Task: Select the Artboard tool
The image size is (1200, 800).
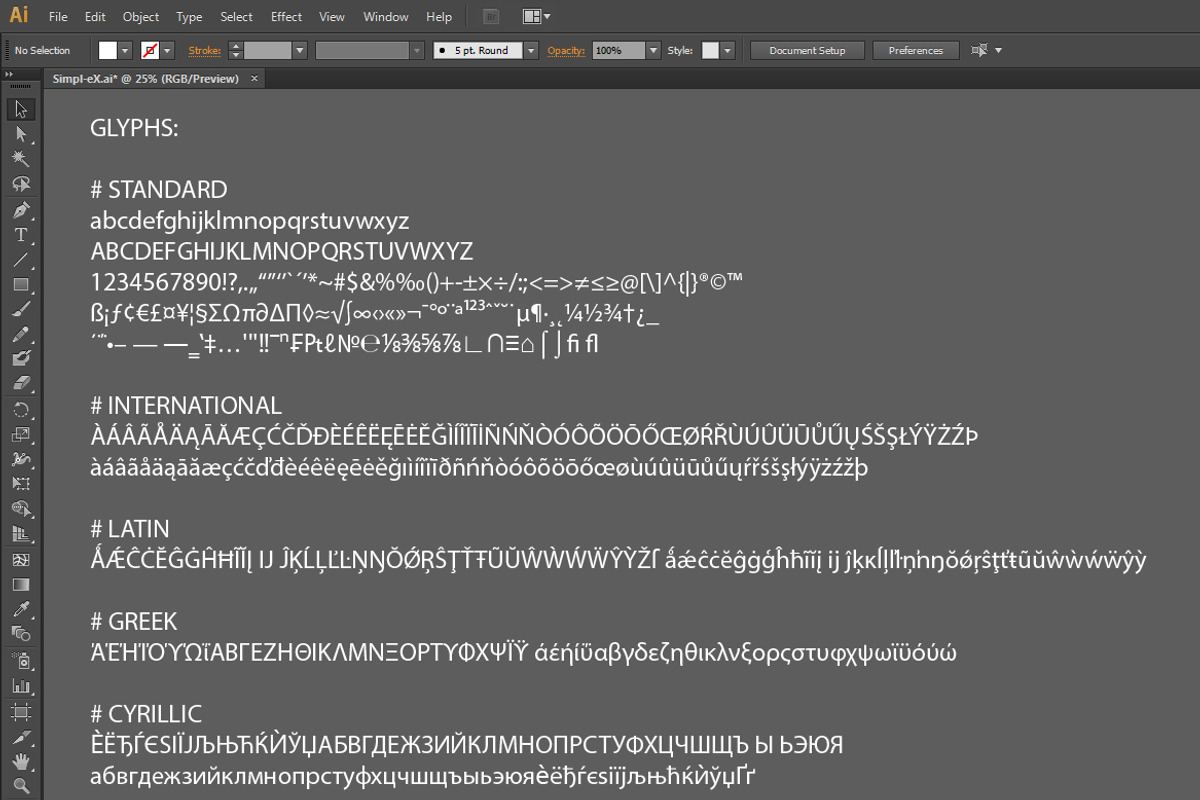Action: [21, 712]
